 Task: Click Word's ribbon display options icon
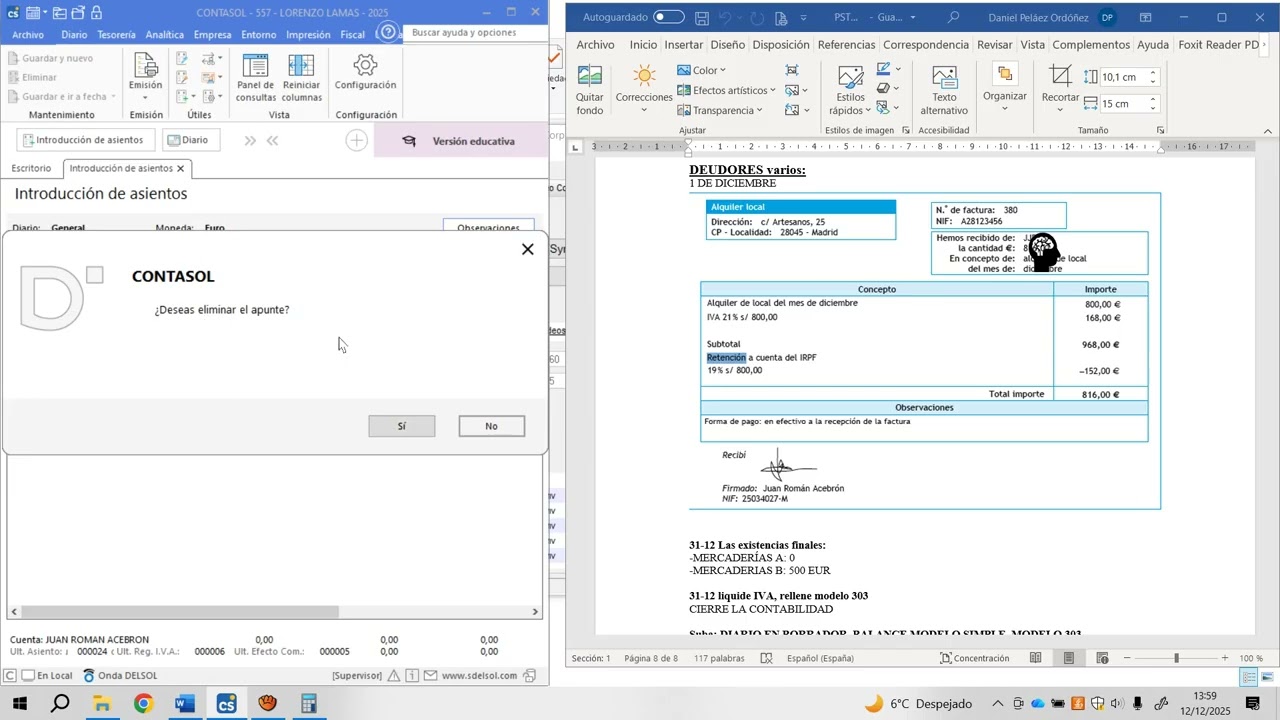coord(1146,18)
